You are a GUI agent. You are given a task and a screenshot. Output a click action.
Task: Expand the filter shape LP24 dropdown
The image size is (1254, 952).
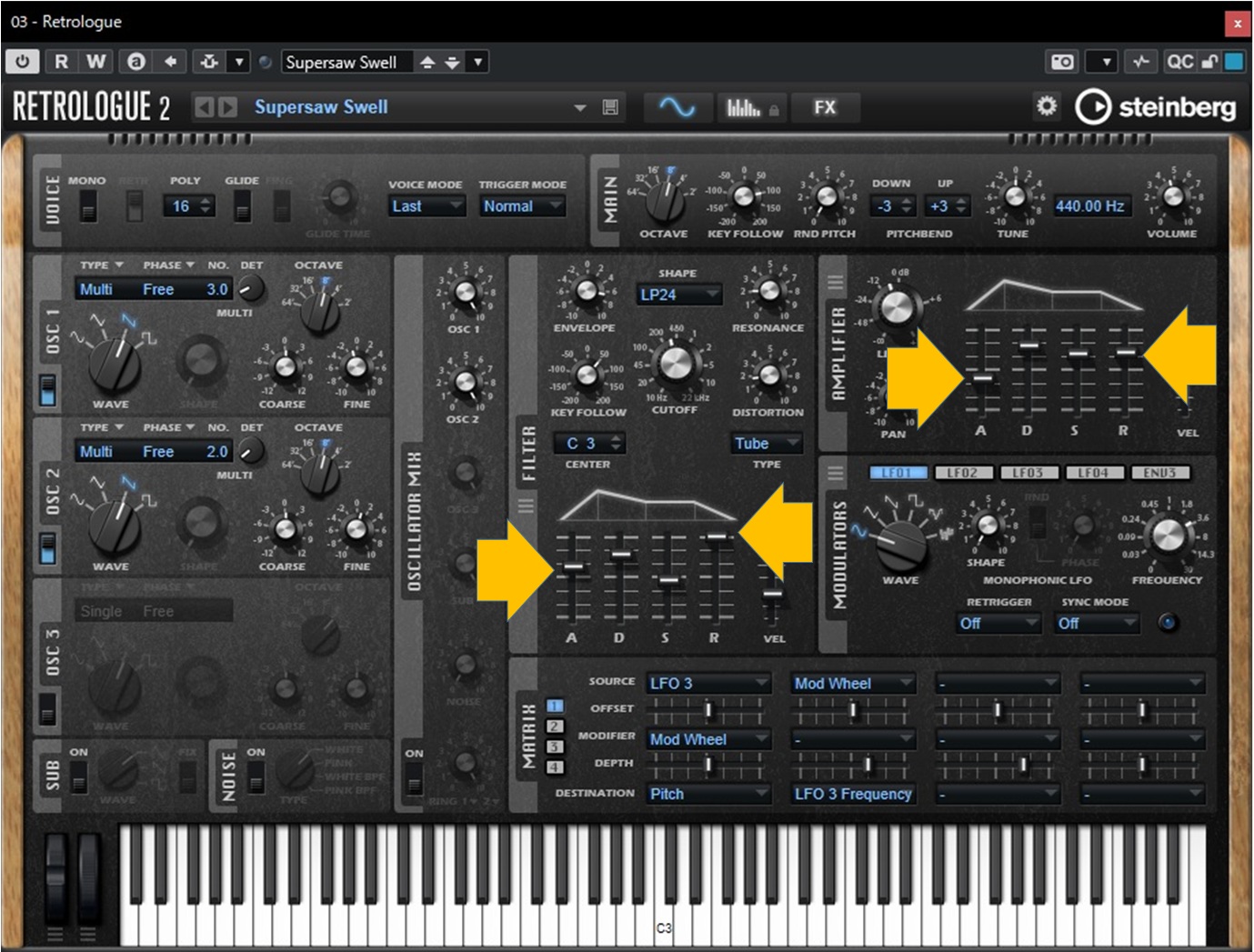[678, 295]
